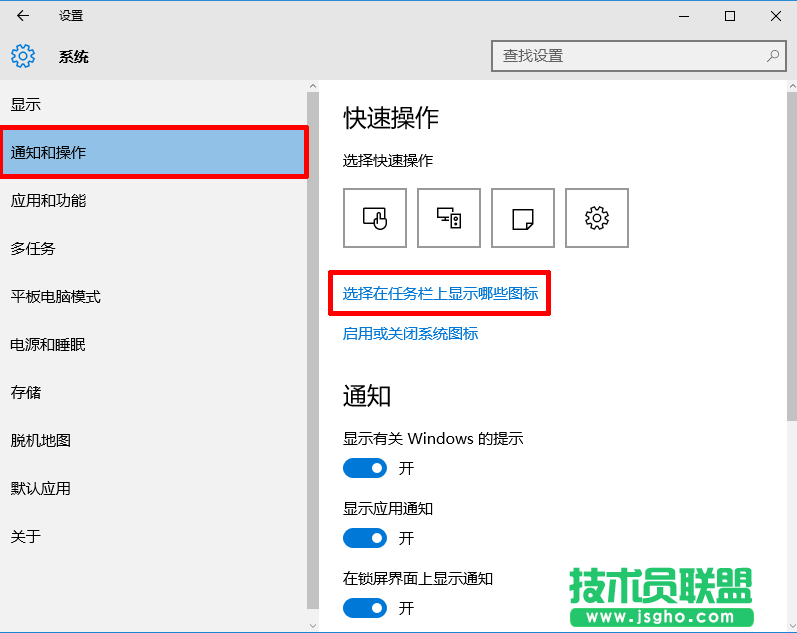Select the note quick action tile

point(523,218)
